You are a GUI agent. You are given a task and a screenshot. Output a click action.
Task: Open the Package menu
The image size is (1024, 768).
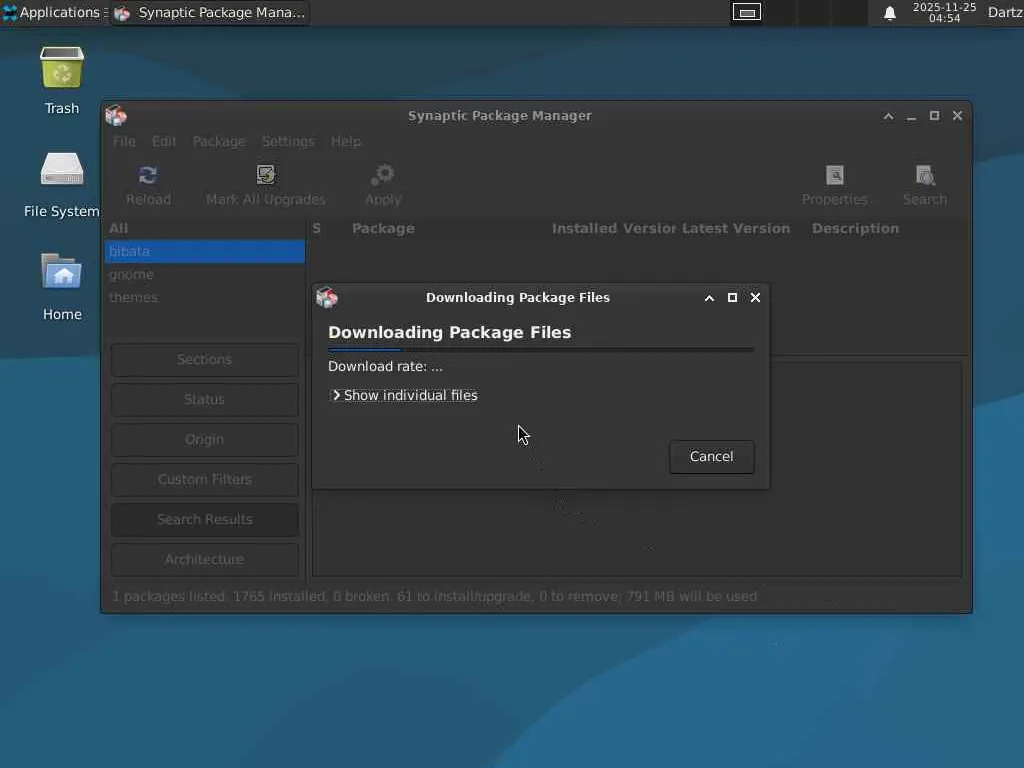tap(219, 141)
